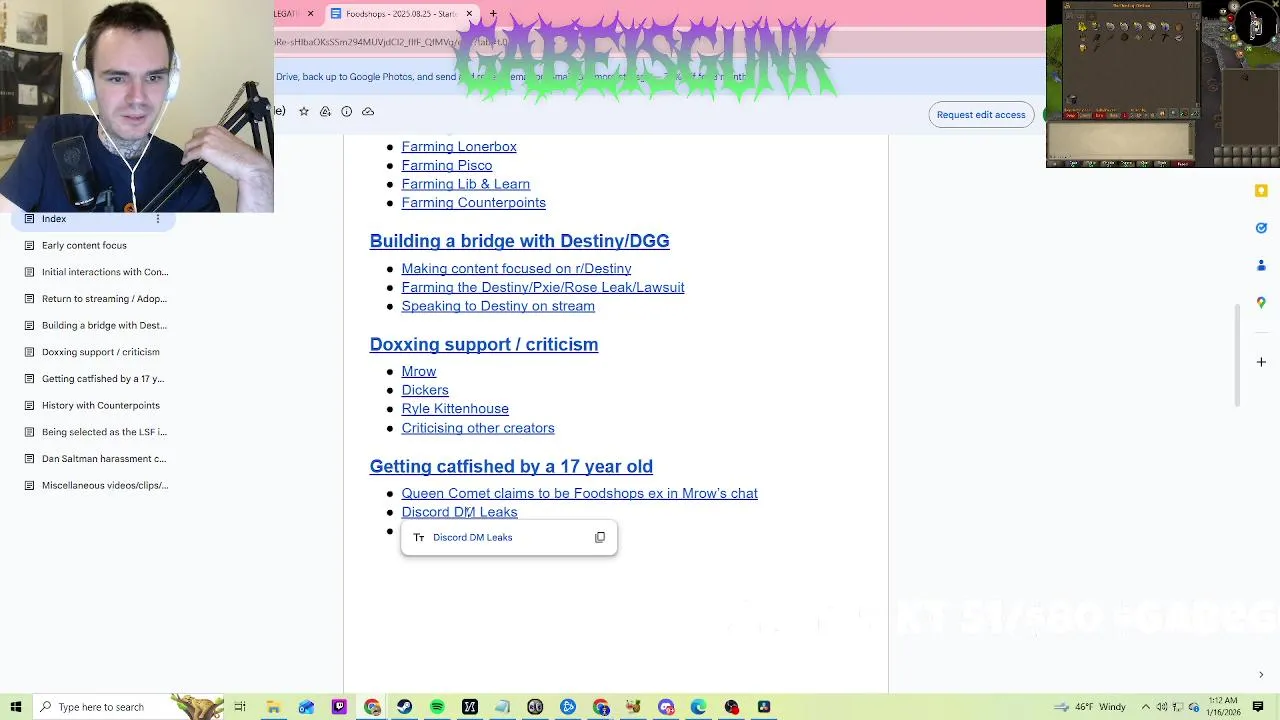The width and height of the screenshot is (1280, 720).
Task: Click the Windows Start button
Action: pyautogui.click(x=16, y=707)
